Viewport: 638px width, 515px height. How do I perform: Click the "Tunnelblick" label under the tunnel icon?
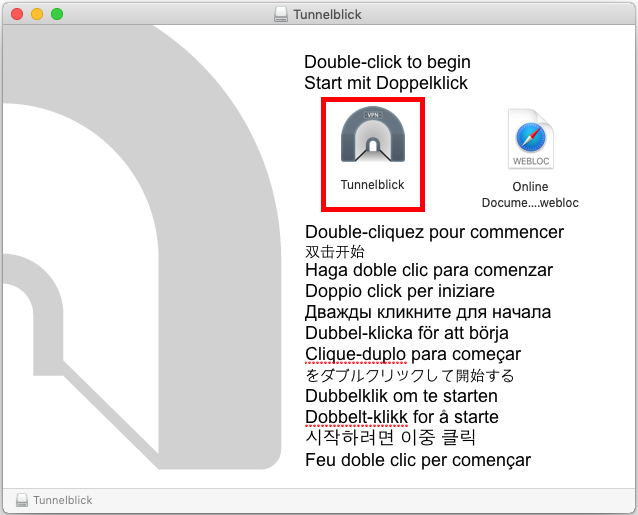pyautogui.click(x=372, y=185)
